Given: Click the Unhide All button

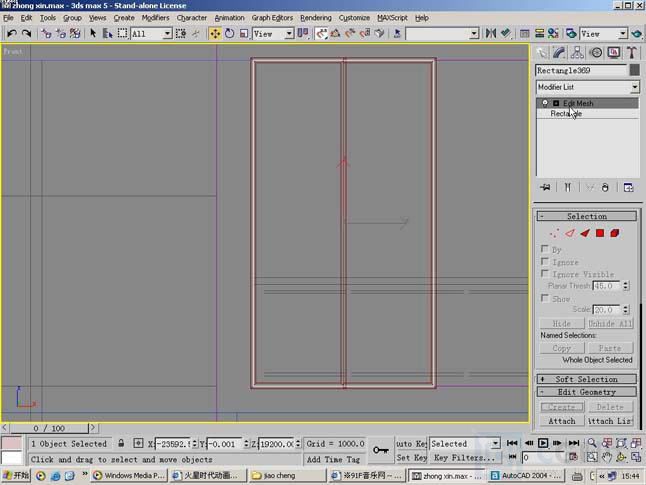Looking at the screenshot, I should tap(610, 323).
